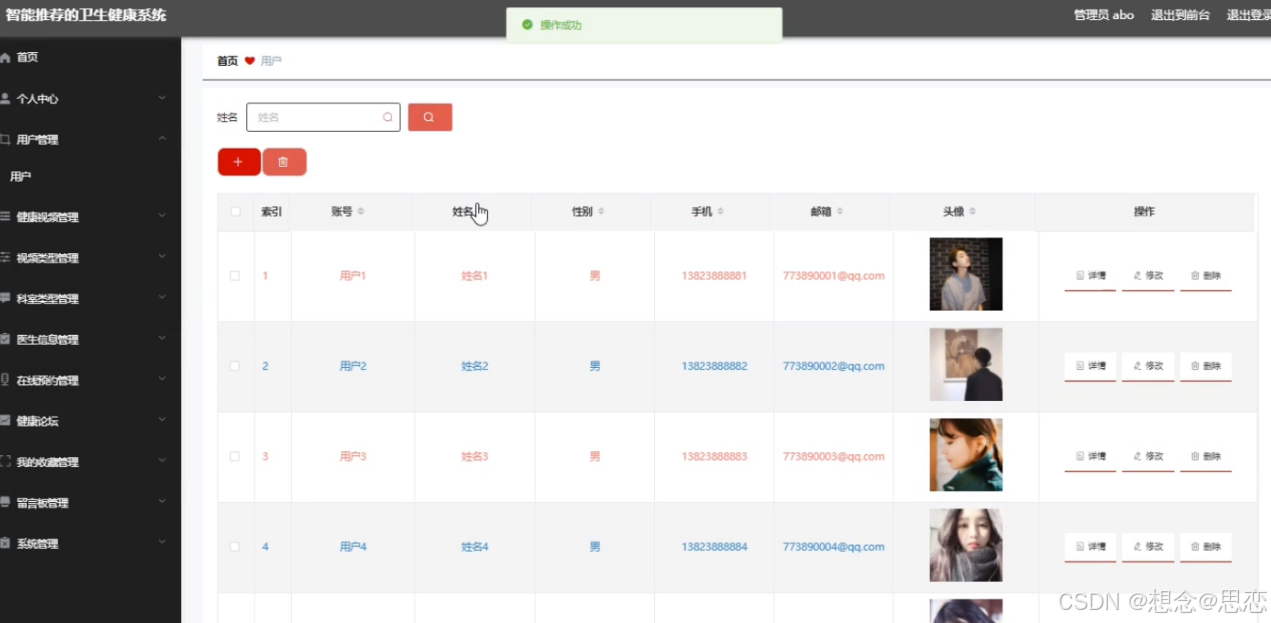Click 详情 button for 用户2
This screenshot has height=623, width=1271.
(x=1090, y=366)
